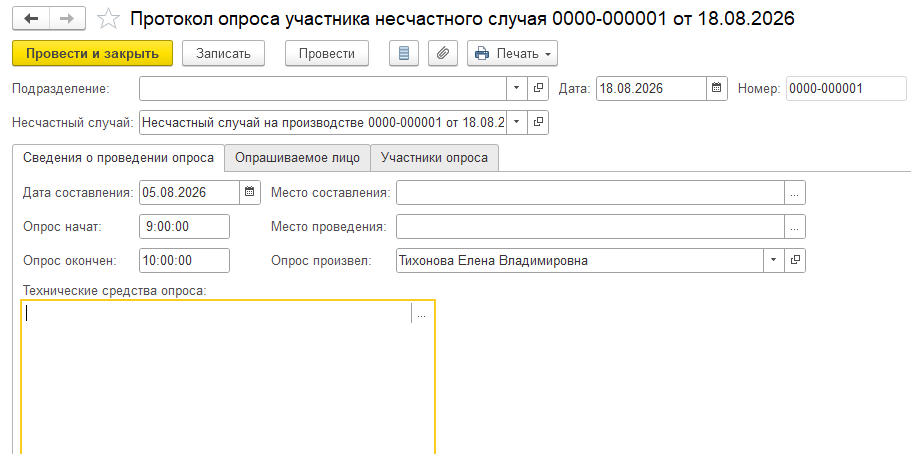Viewport: 911px width, 454px height.
Task: Click Дата составления field 05.08.2026
Action: [x=189, y=192]
